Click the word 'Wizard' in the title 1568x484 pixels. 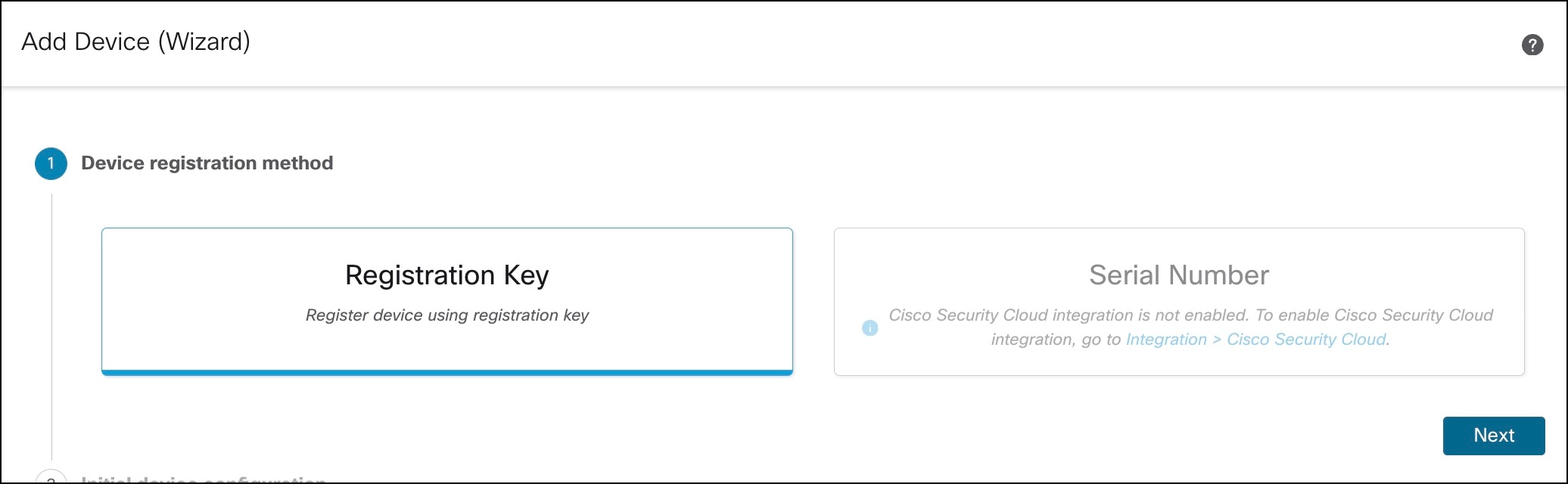pos(204,42)
